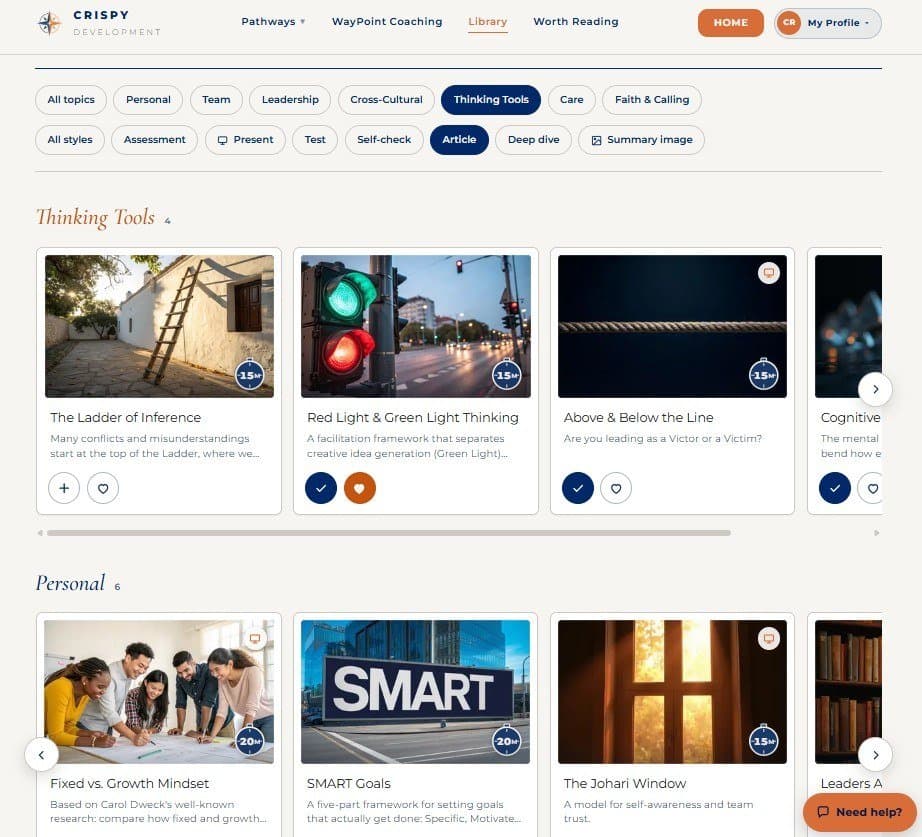Open Fixed vs. Growth Mindset title

(129, 783)
